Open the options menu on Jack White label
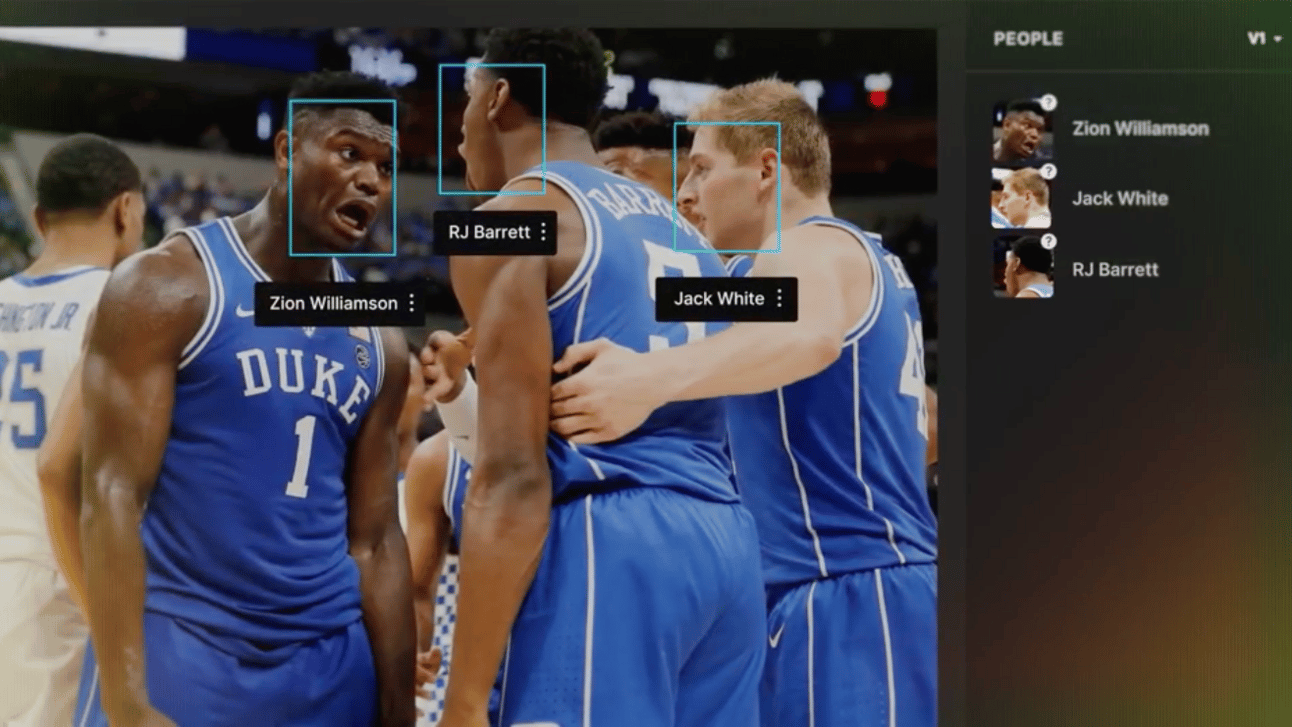1292x727 pixels. 779,298
